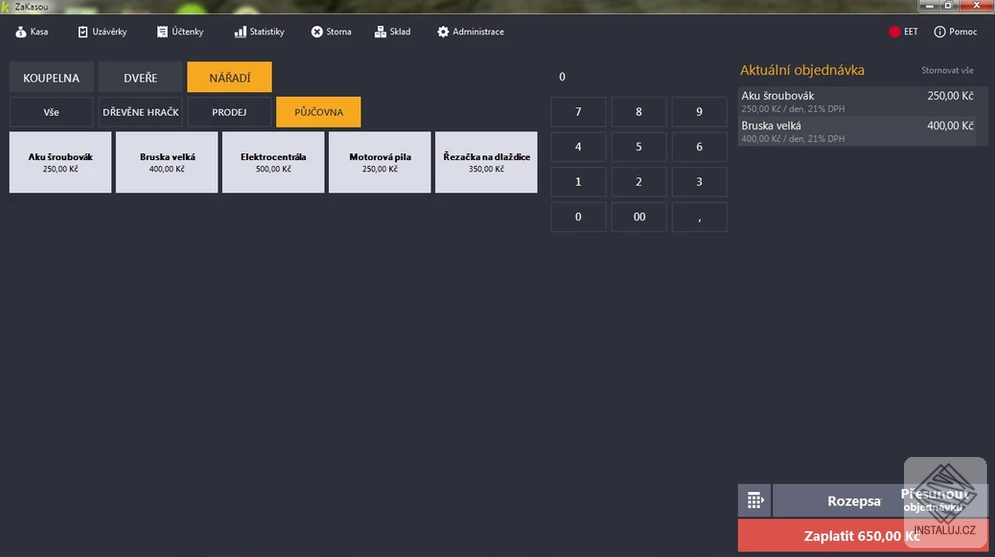
Task: Tap keypad number 7
Action: pos(578,112)
